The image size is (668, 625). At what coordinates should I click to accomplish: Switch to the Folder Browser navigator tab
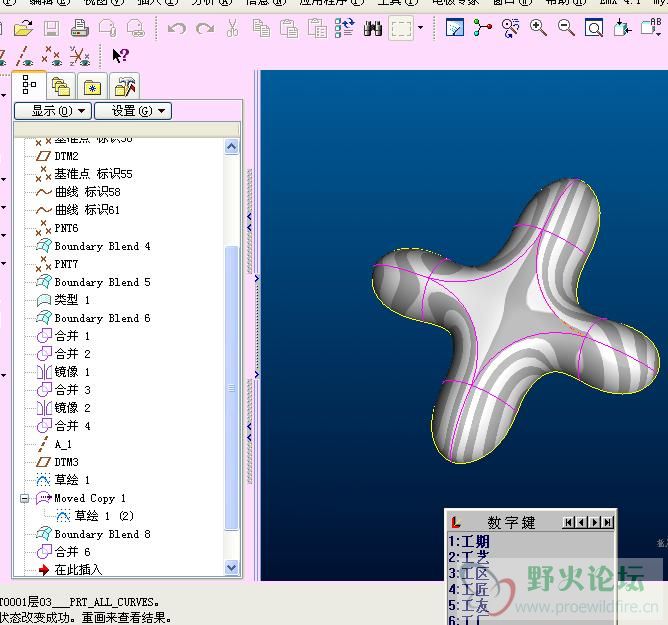click(61, 86)
